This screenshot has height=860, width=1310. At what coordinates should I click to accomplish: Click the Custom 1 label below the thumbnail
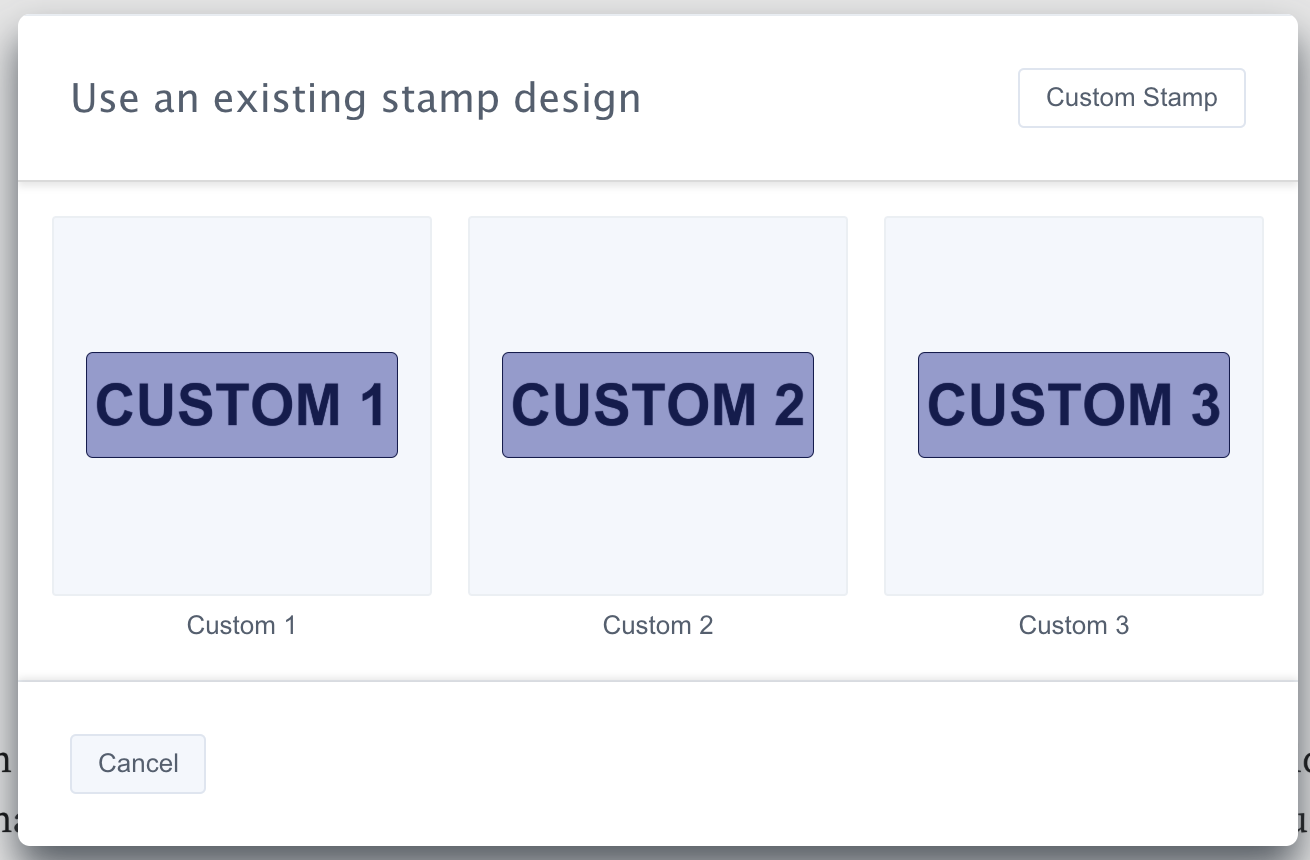(x=241, y=625)
